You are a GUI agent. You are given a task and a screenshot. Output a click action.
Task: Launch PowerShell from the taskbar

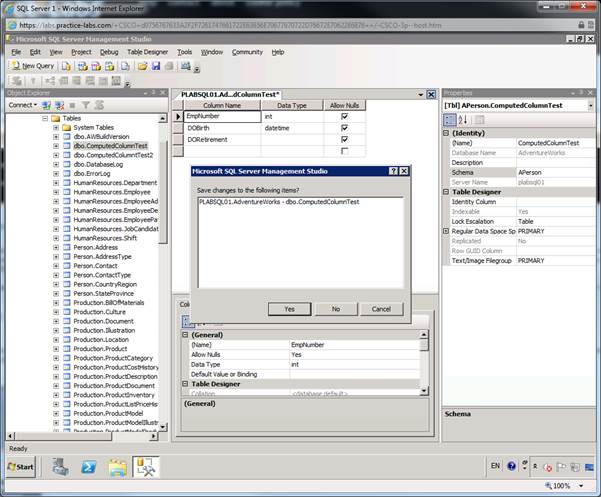(89, 467)
